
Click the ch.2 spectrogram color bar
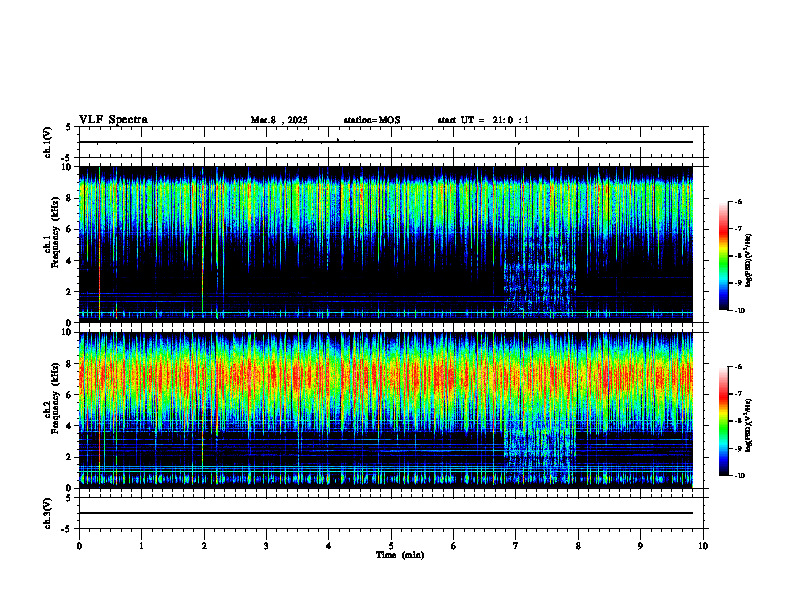click(x=723, y=421)
